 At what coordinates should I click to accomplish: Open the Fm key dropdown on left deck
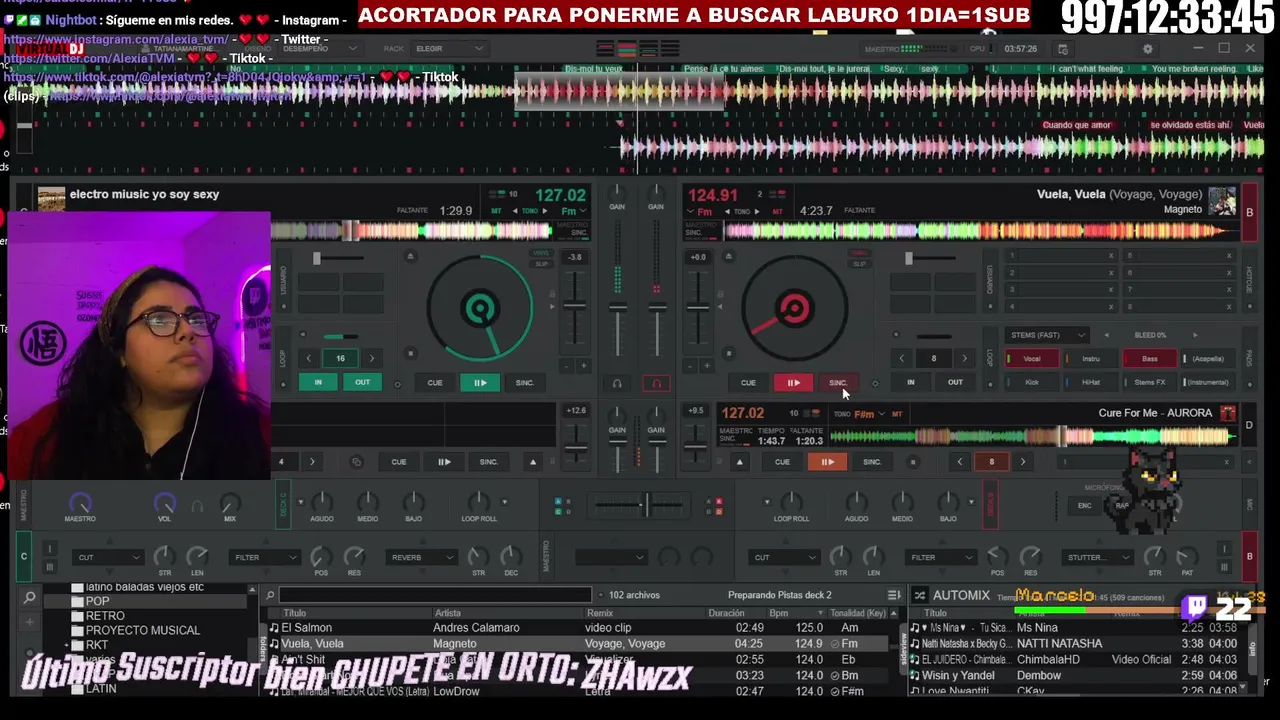[x=572, y=211]
